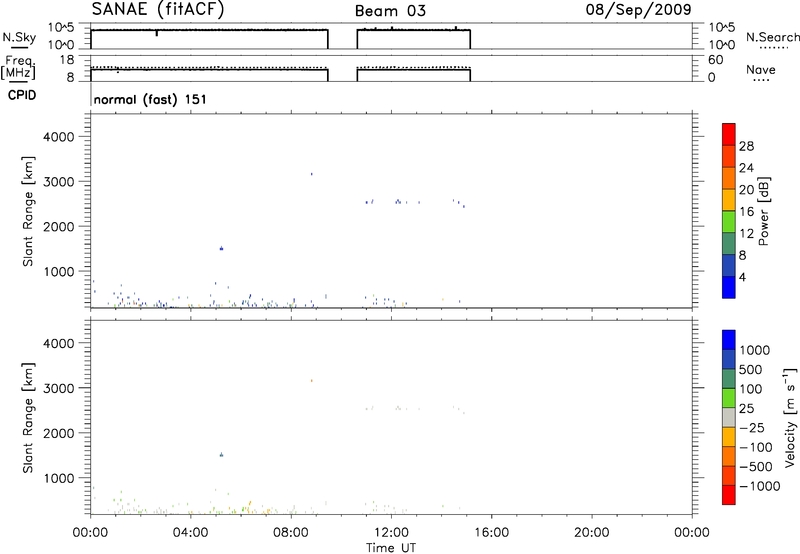Click the 4 tick label on power colorbar
The height and width of the screenshot is (554, 800).
(x=742, y=278)
